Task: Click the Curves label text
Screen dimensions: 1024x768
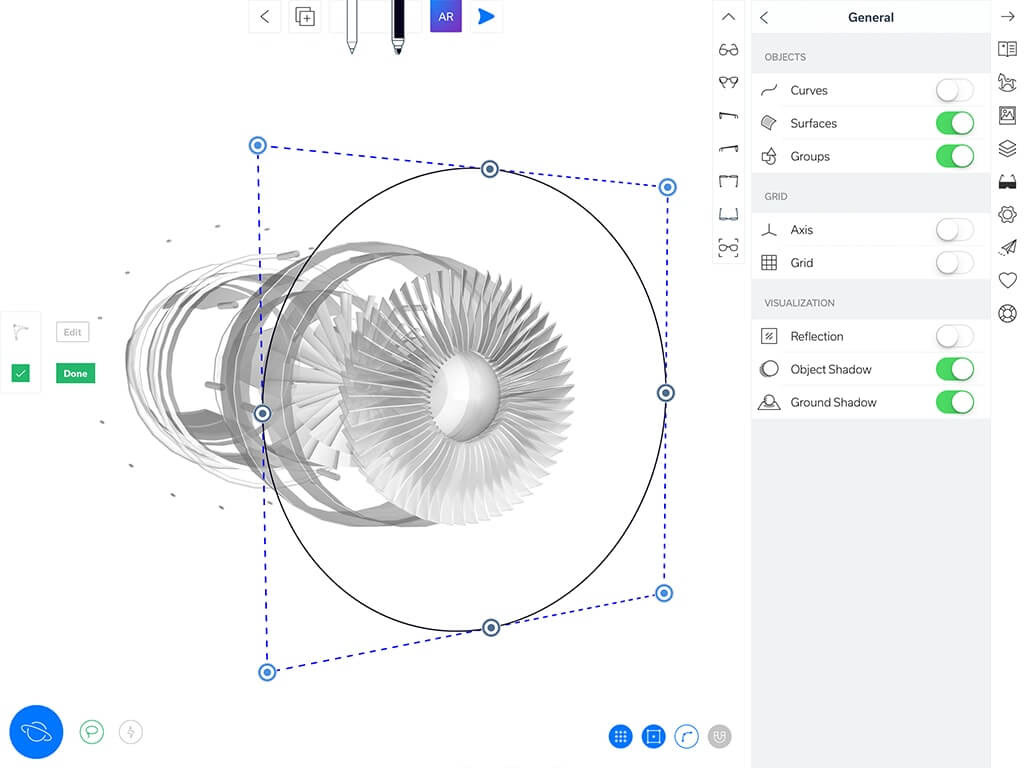Action: (808, 90)
